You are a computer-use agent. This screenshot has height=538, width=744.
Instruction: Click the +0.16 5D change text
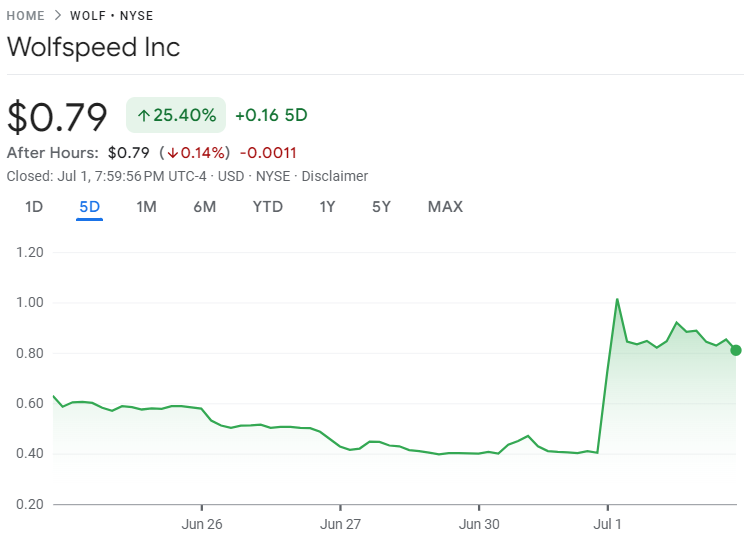click(x=271, y=115)
